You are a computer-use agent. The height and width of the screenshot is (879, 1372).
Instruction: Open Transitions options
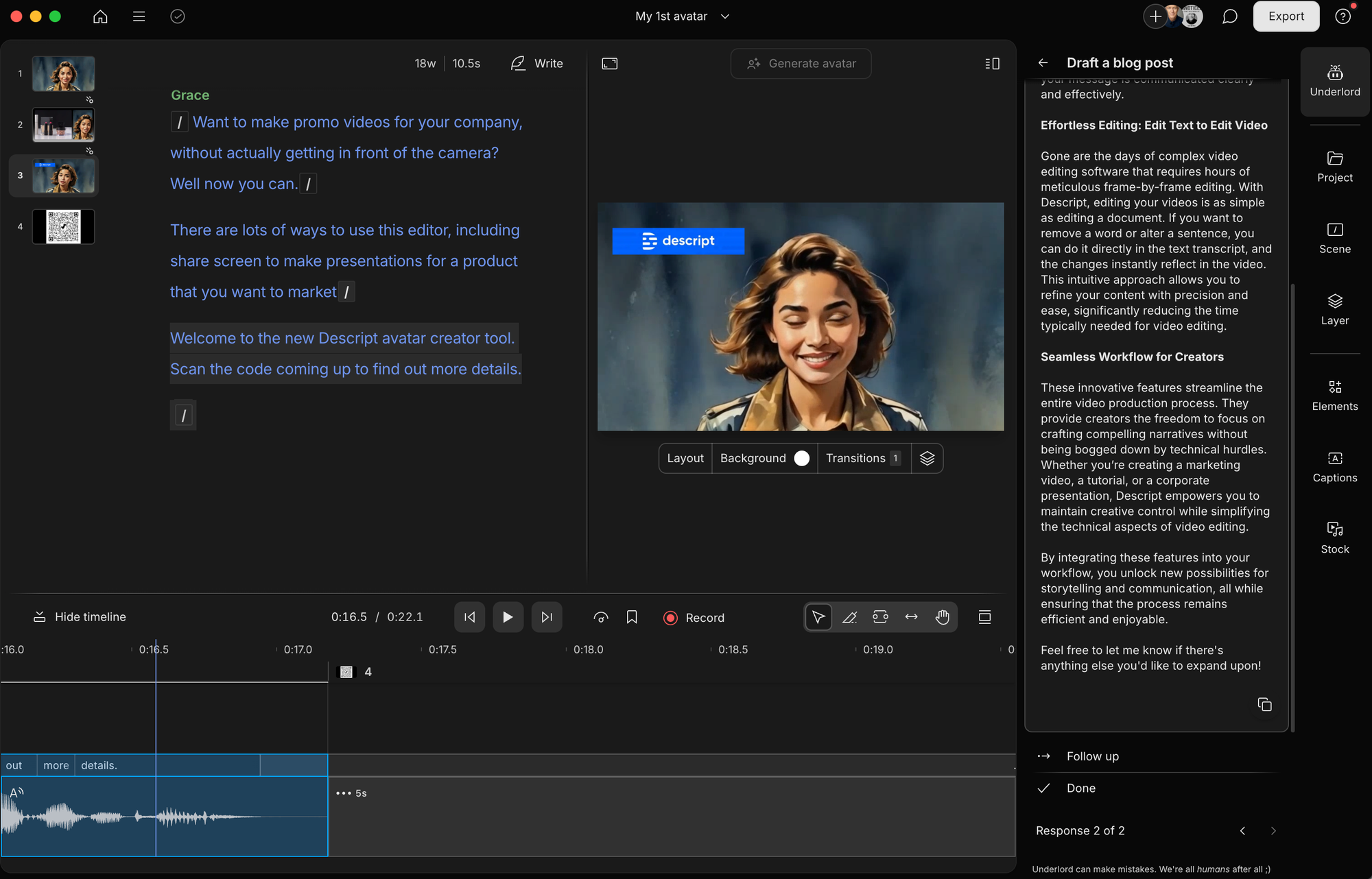point(864,458)
